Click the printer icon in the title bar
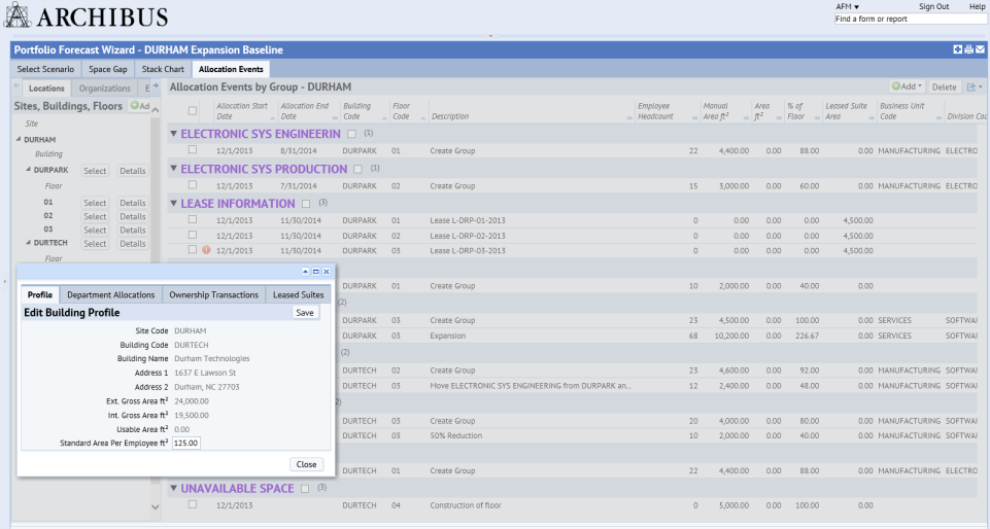The width and height of the screenshot is (990, 529). click(969, 49)
